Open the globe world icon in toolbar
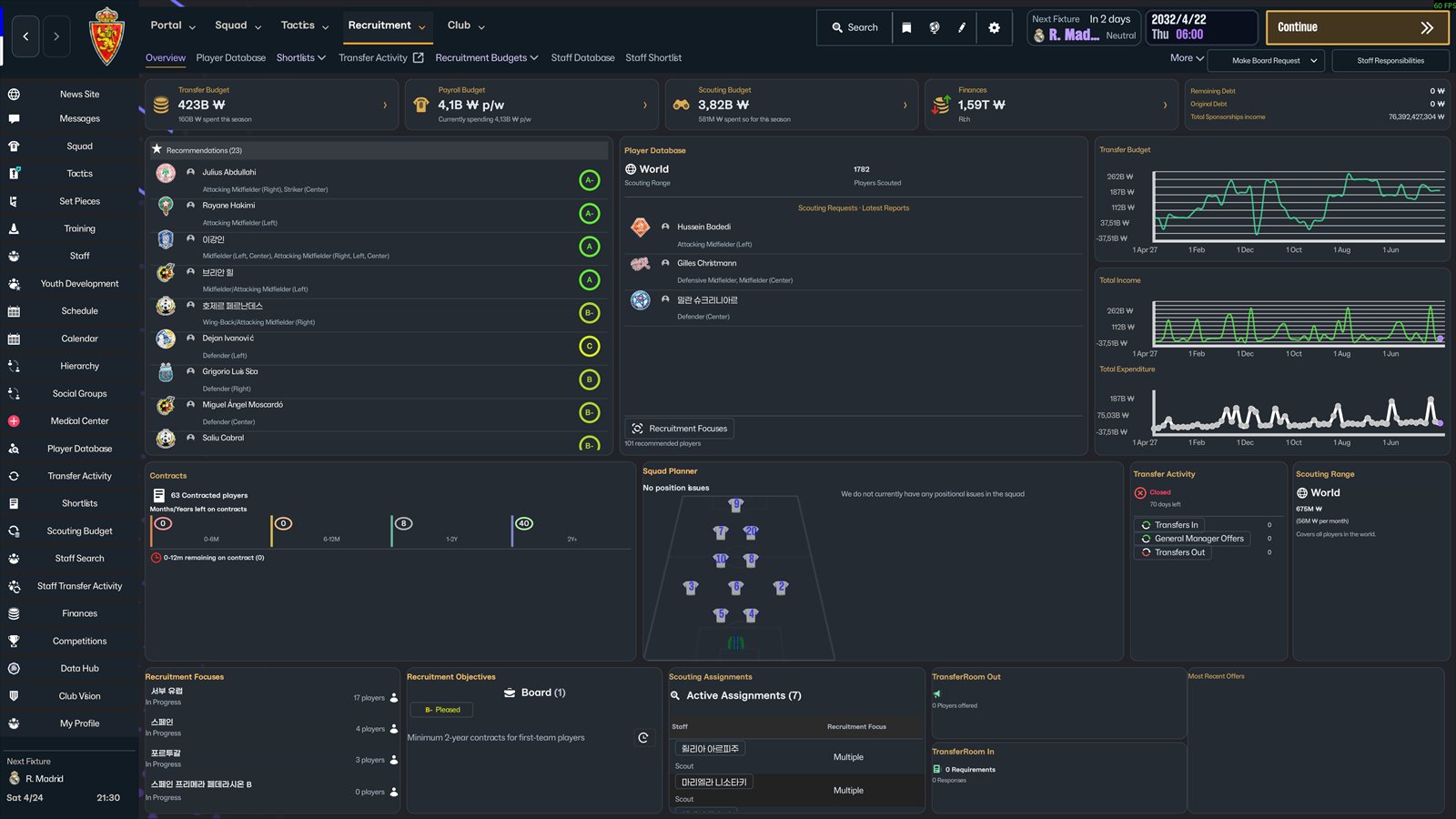The width and height of the screenshot is (1456, 819). point(935,27)
